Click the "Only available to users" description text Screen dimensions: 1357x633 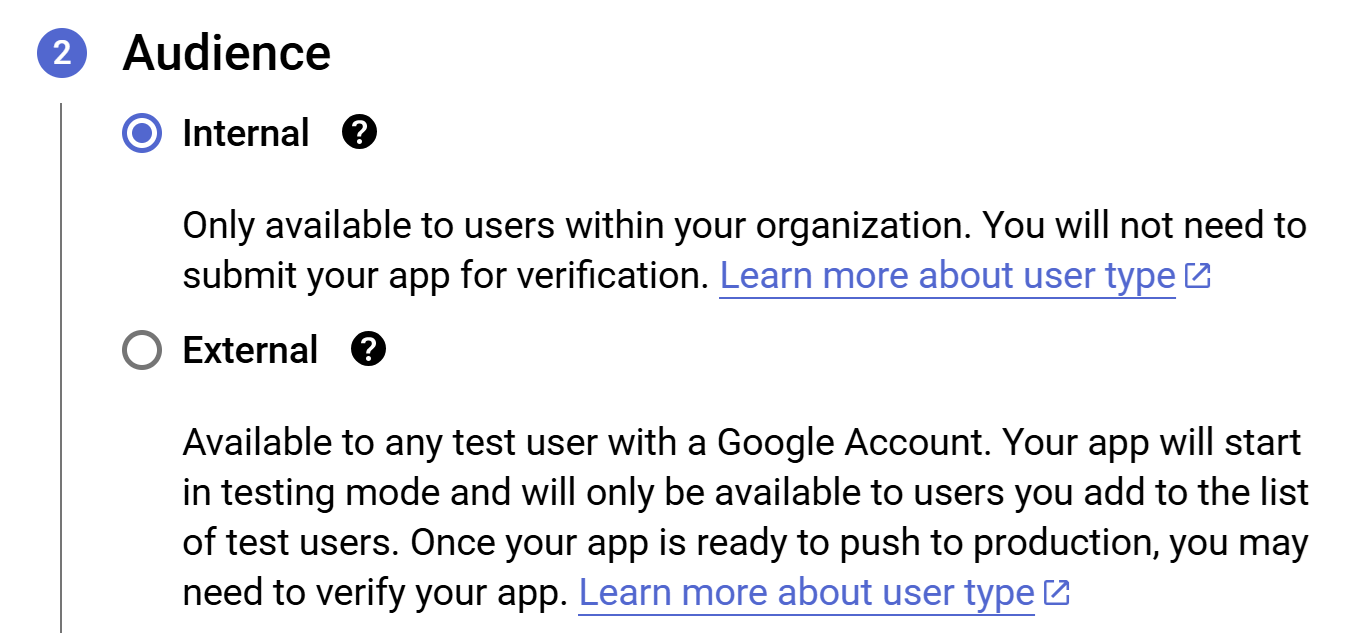point(370,226)
